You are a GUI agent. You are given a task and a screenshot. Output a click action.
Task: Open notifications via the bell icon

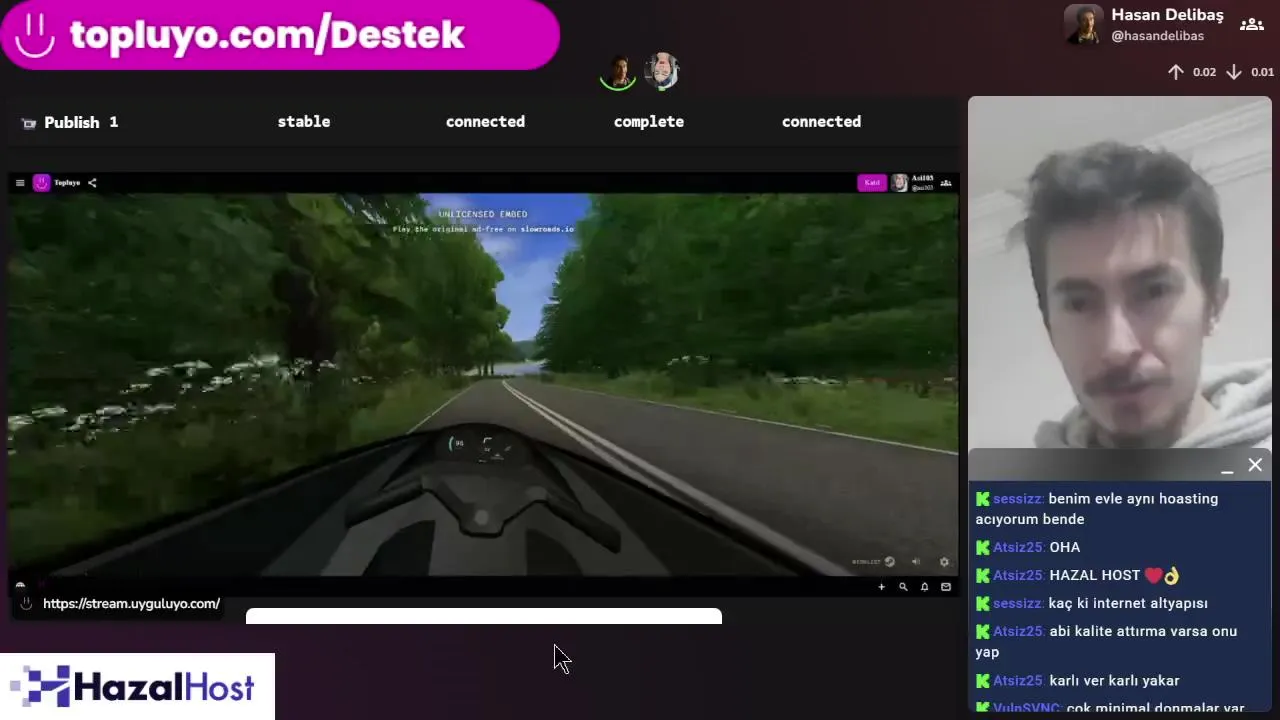click(x=924, y=587)
